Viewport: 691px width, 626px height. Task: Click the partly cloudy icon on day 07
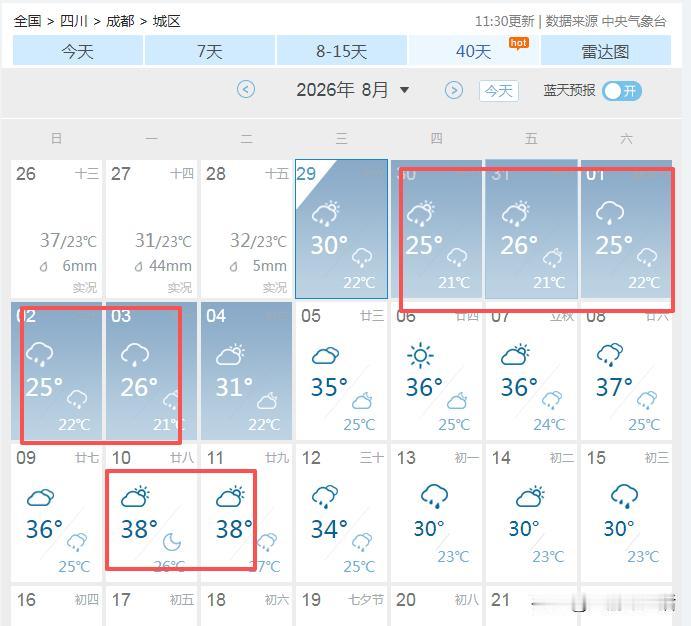pyautogui.click(x=515, y=355)
